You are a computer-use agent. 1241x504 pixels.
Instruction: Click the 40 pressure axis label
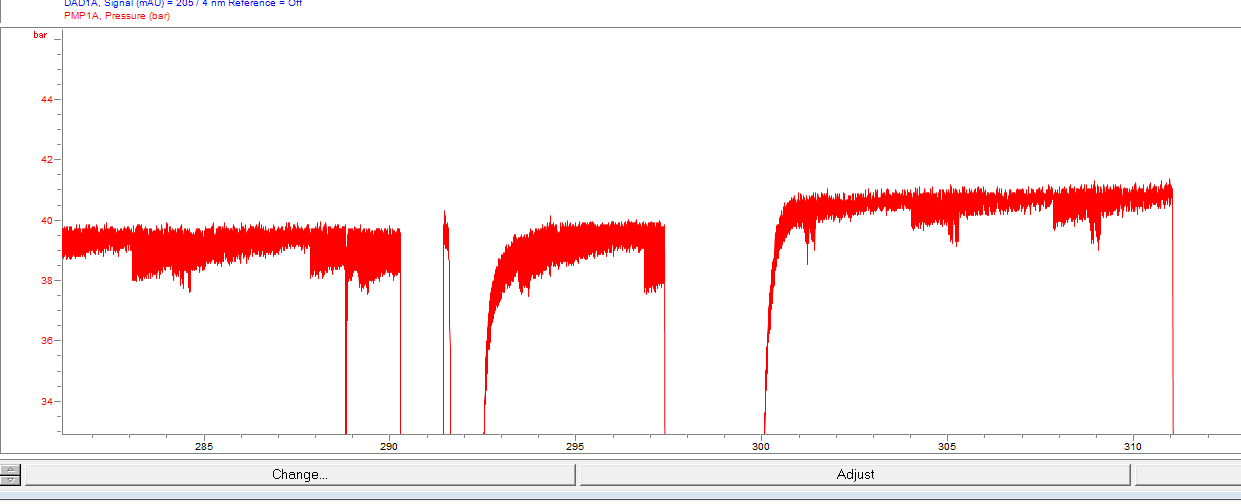tap(46, 221)
